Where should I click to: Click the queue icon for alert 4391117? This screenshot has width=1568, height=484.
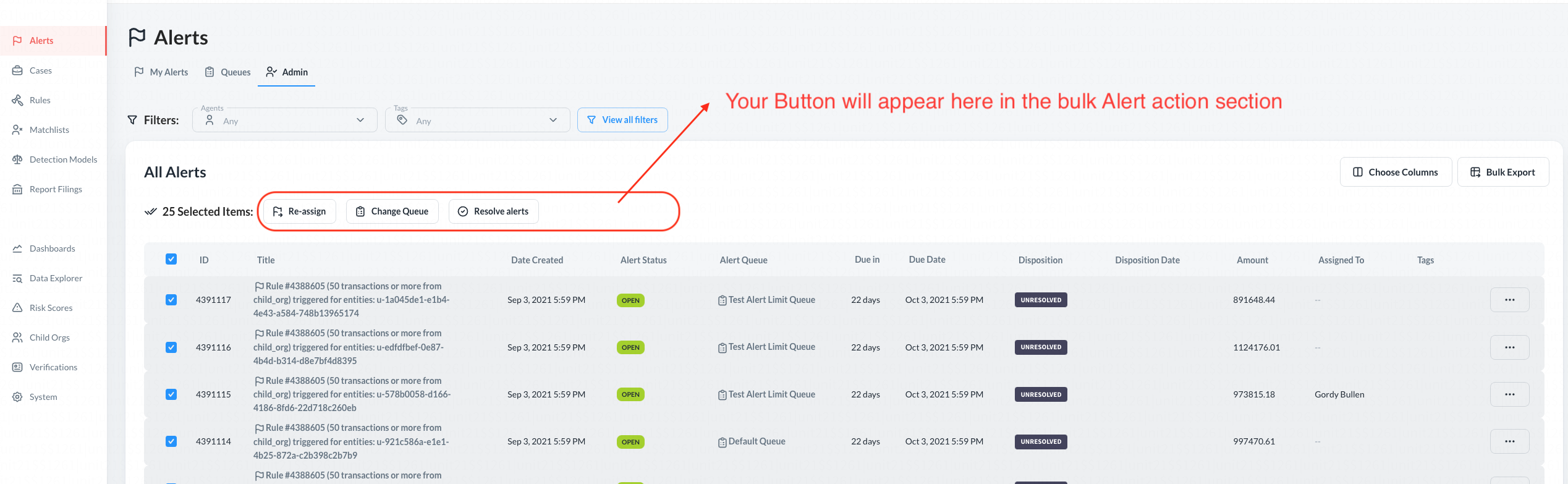[723, 300]
